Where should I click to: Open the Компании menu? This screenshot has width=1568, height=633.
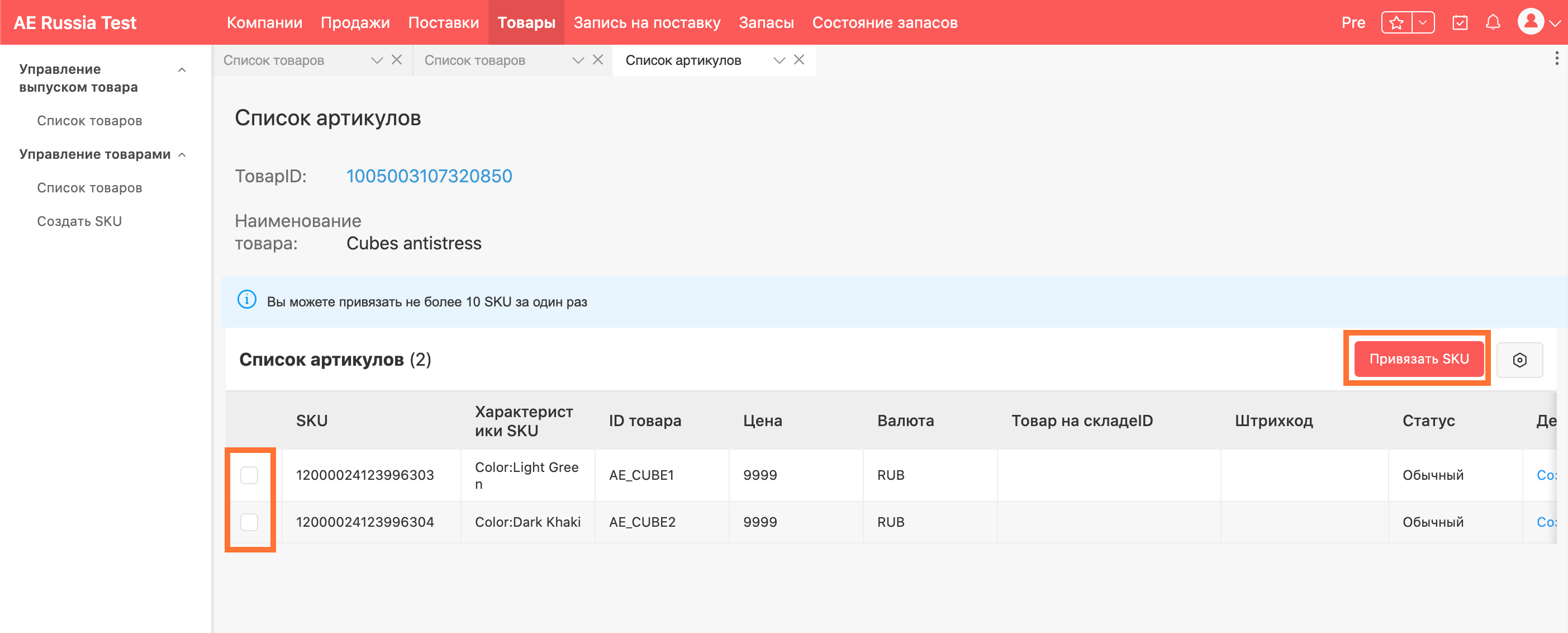click(264, 22)
